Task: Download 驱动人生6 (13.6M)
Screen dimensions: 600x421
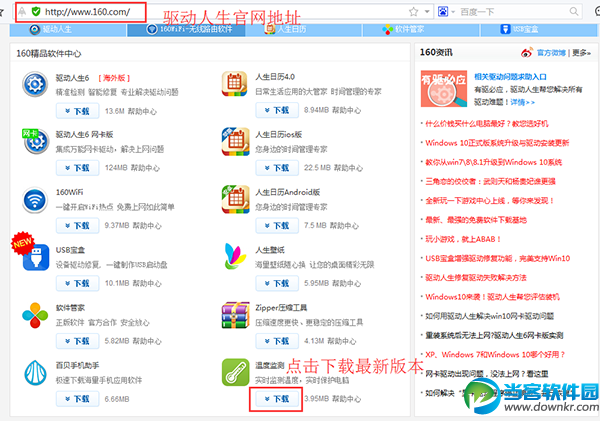Action: [x=78, y=111]
